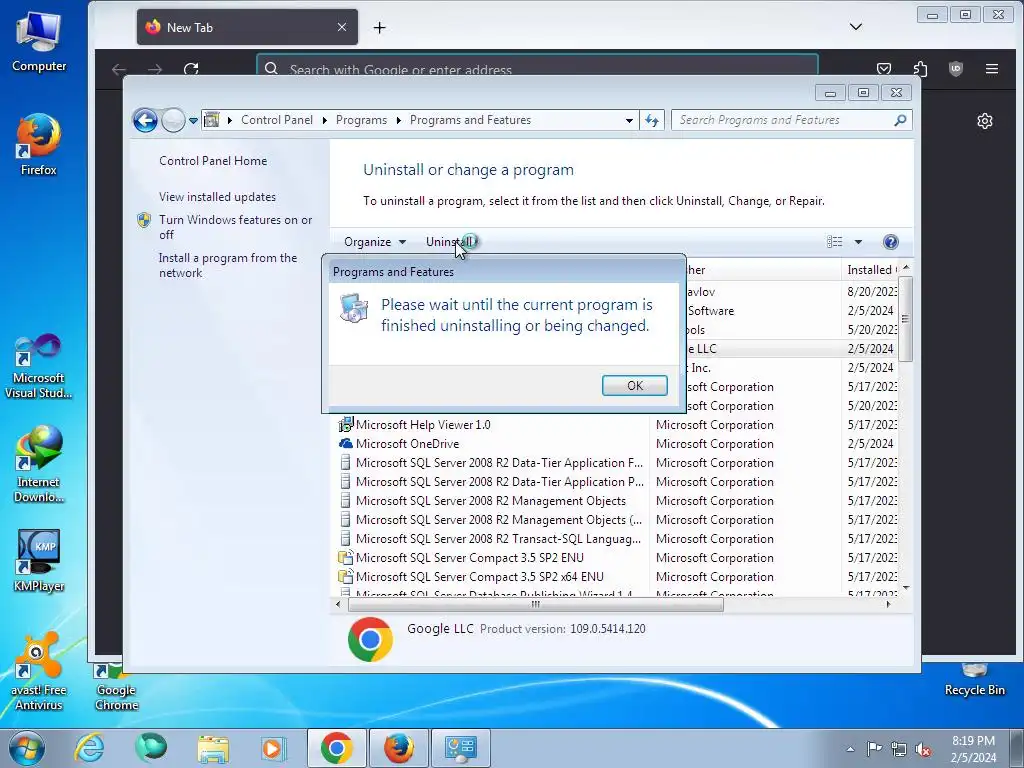The width and height of the screenshot is (1024, 768).
Task: Click the Chrome logo in the details pane
Action: [x=370, y=639]
